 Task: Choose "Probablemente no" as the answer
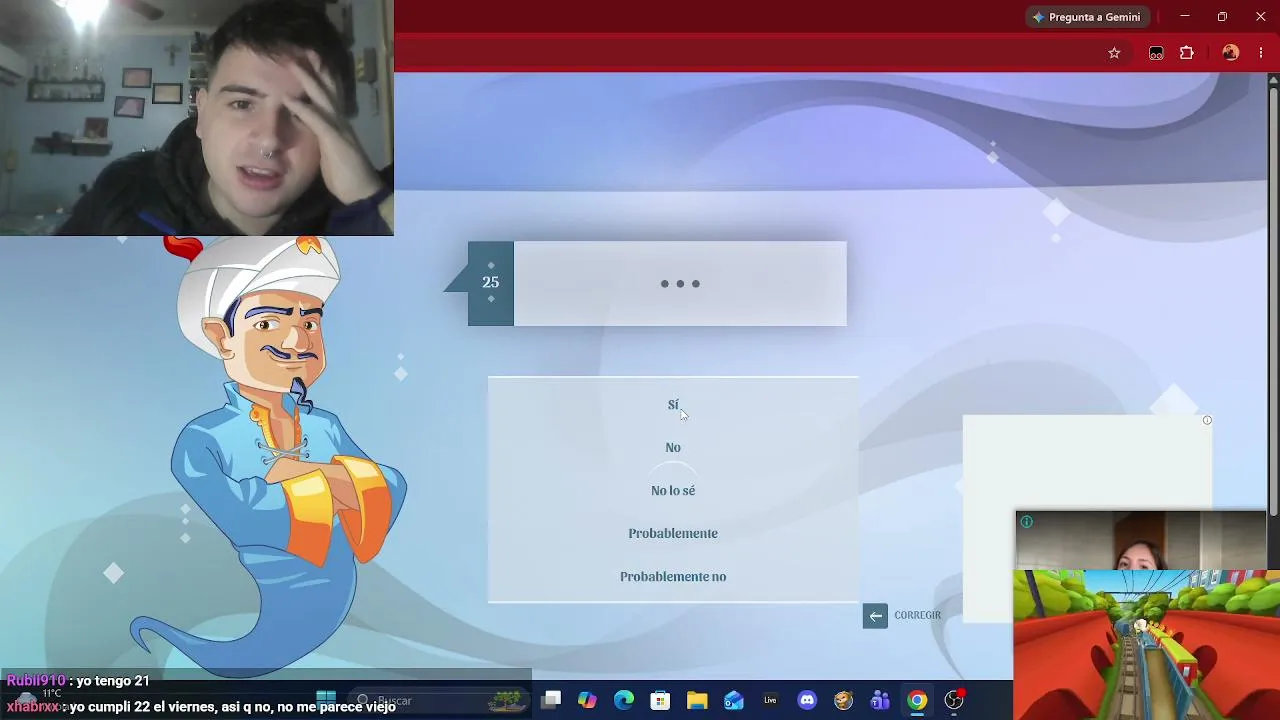coord(673,577)
